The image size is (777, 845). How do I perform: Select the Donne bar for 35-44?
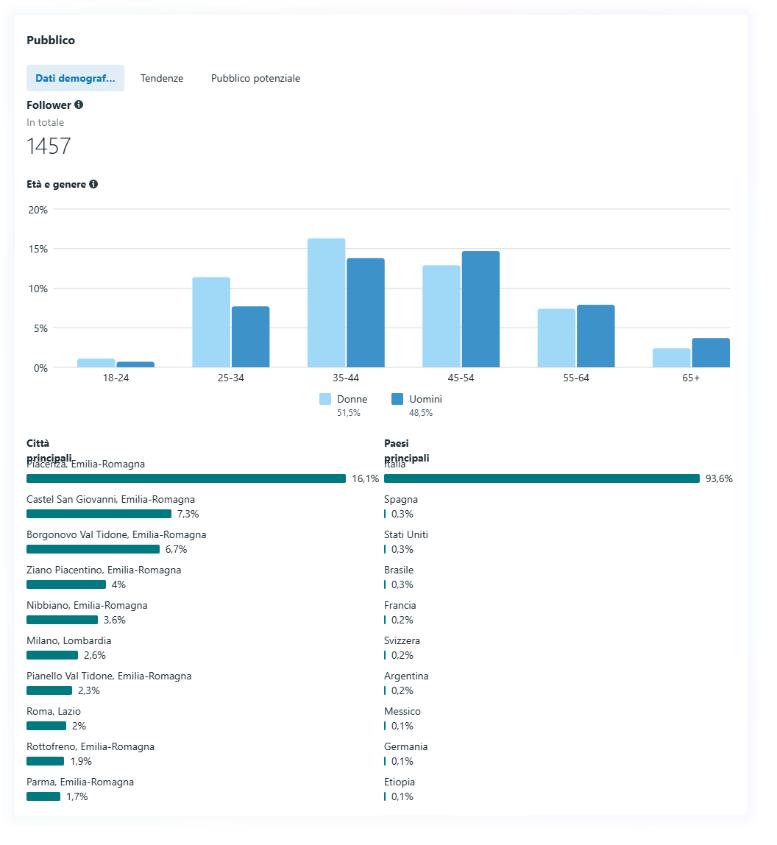click(327, 303)
